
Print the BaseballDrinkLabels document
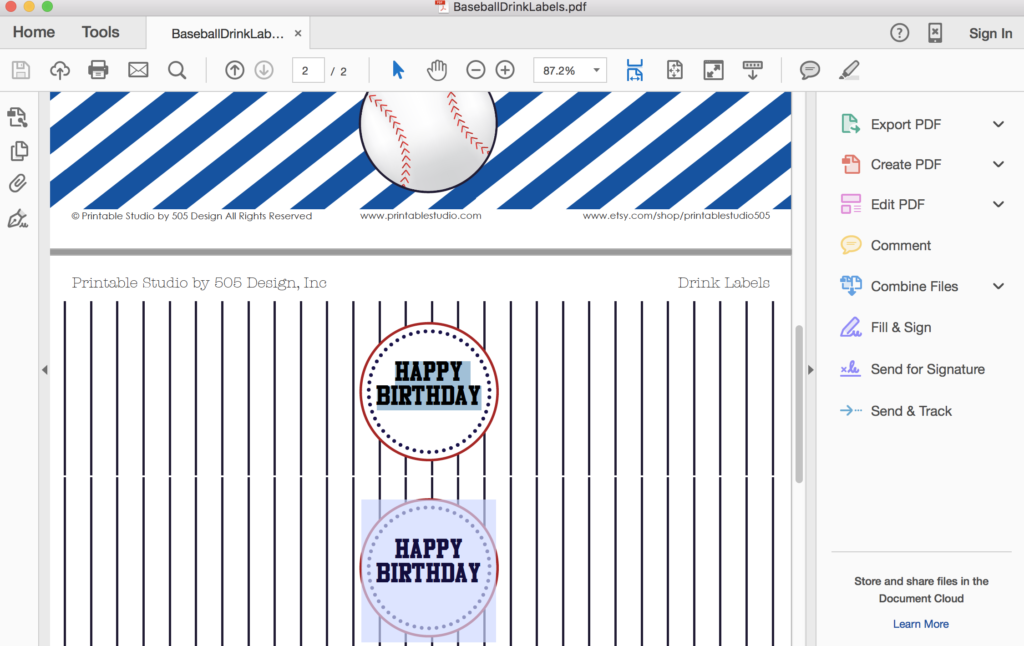97,70
